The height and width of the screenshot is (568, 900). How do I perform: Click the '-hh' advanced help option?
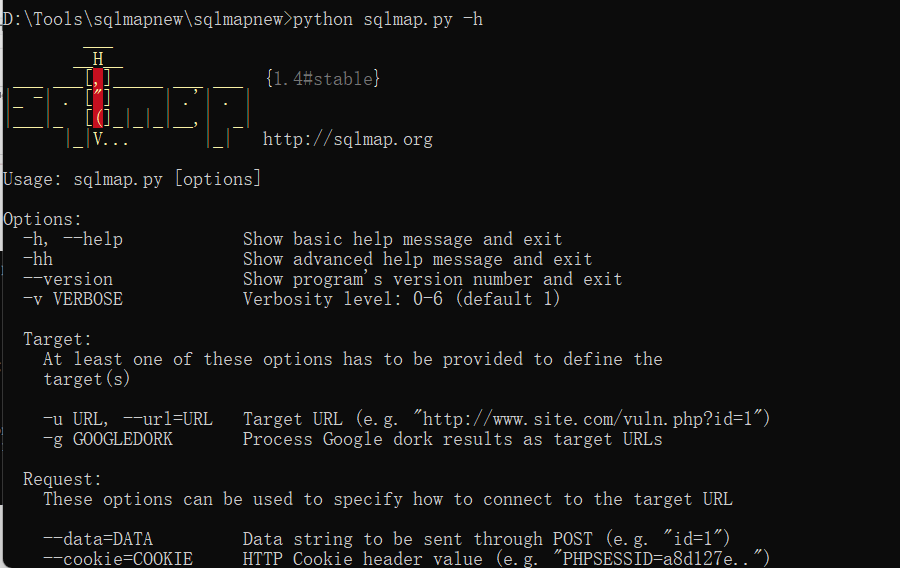[x=38, y=259]
